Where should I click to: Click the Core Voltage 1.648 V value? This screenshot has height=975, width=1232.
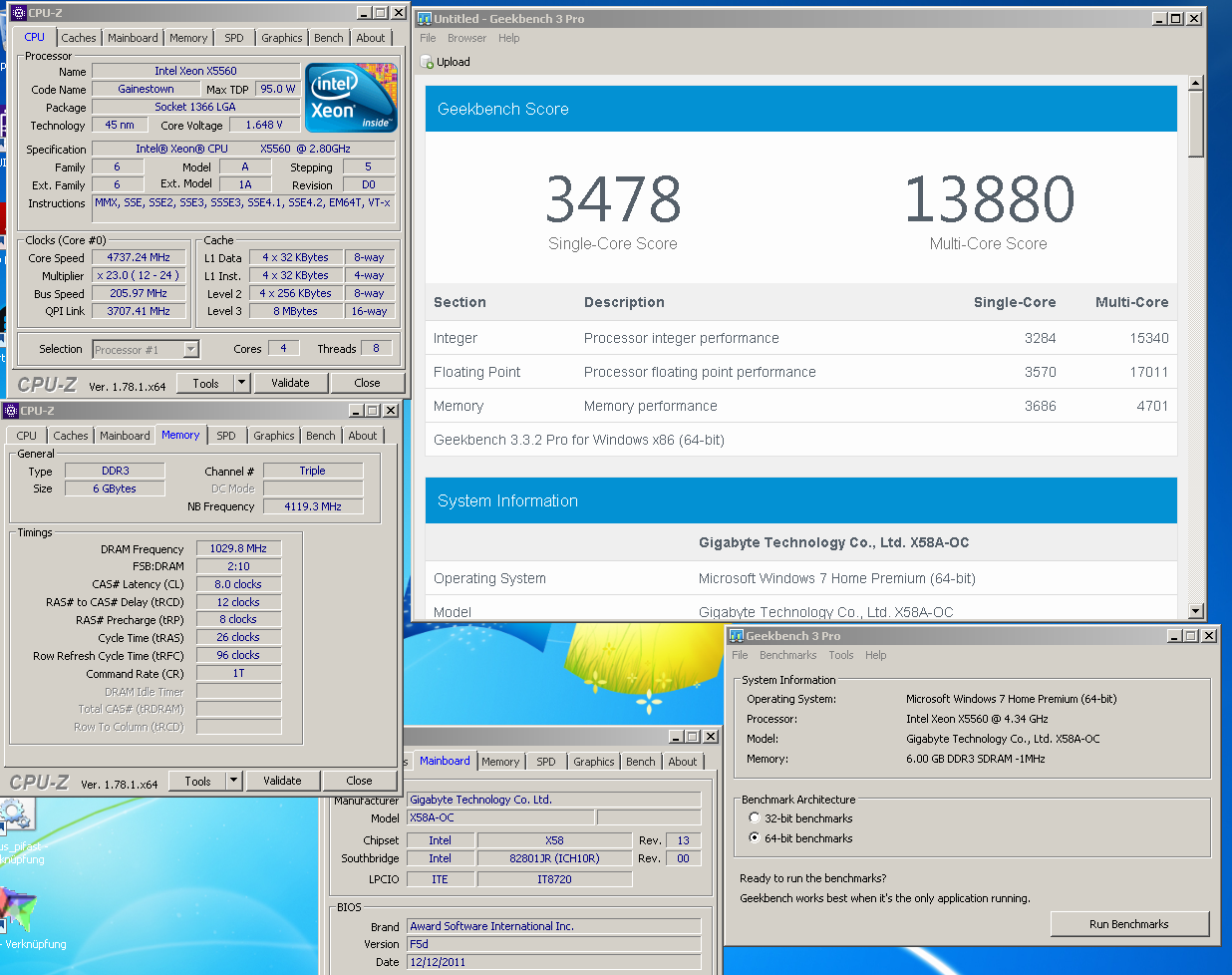[x=264, y=125]
